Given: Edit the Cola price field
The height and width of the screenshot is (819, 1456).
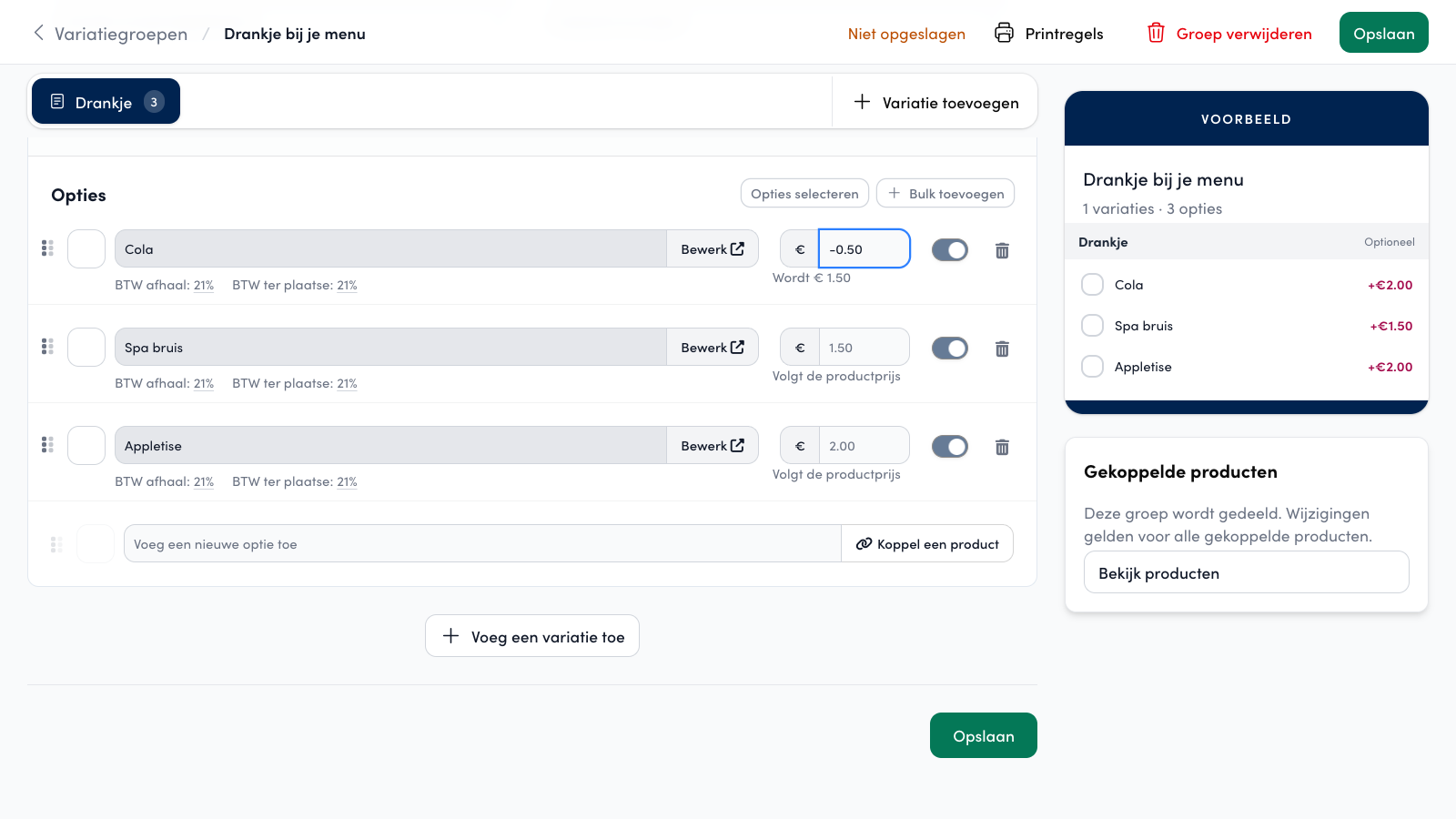Looking at the screenshot, I should [864, 248].
